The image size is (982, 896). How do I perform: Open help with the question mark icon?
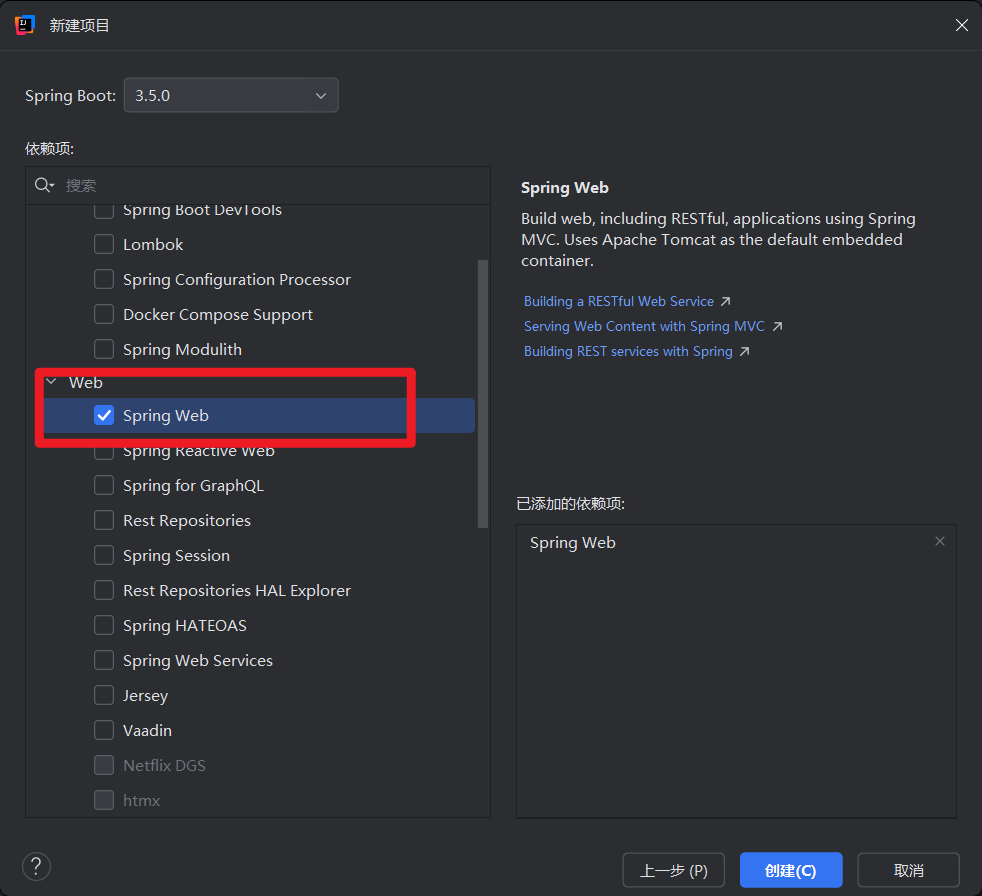(36, 866)
